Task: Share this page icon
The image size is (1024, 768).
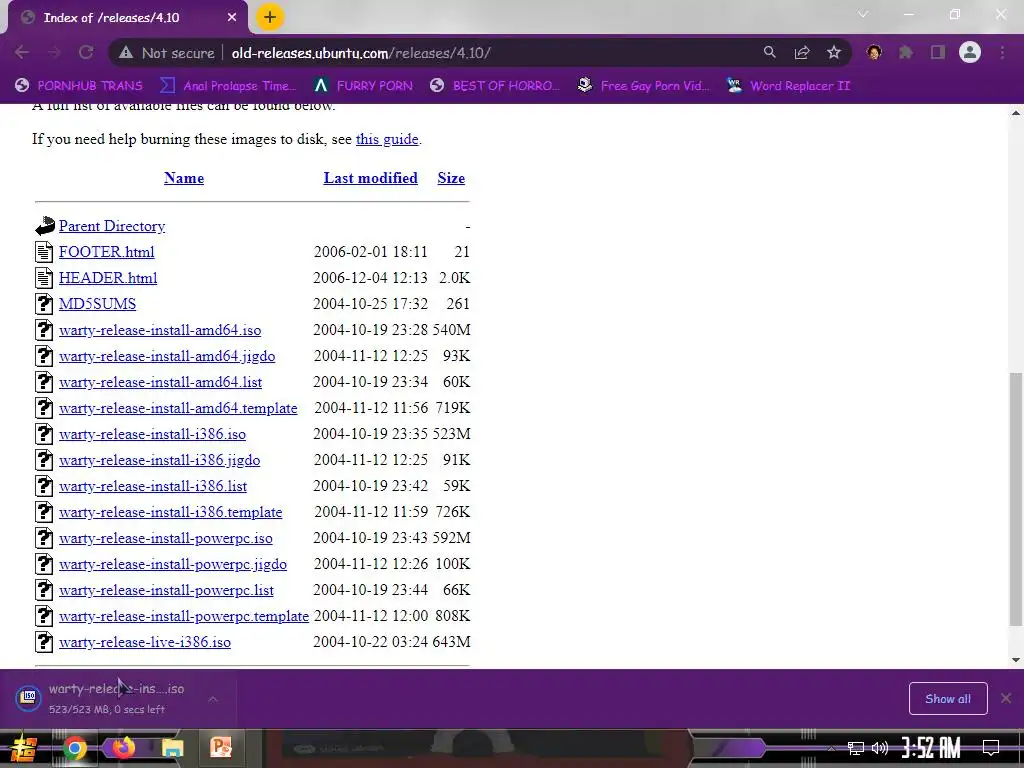Action: point(802,53)
